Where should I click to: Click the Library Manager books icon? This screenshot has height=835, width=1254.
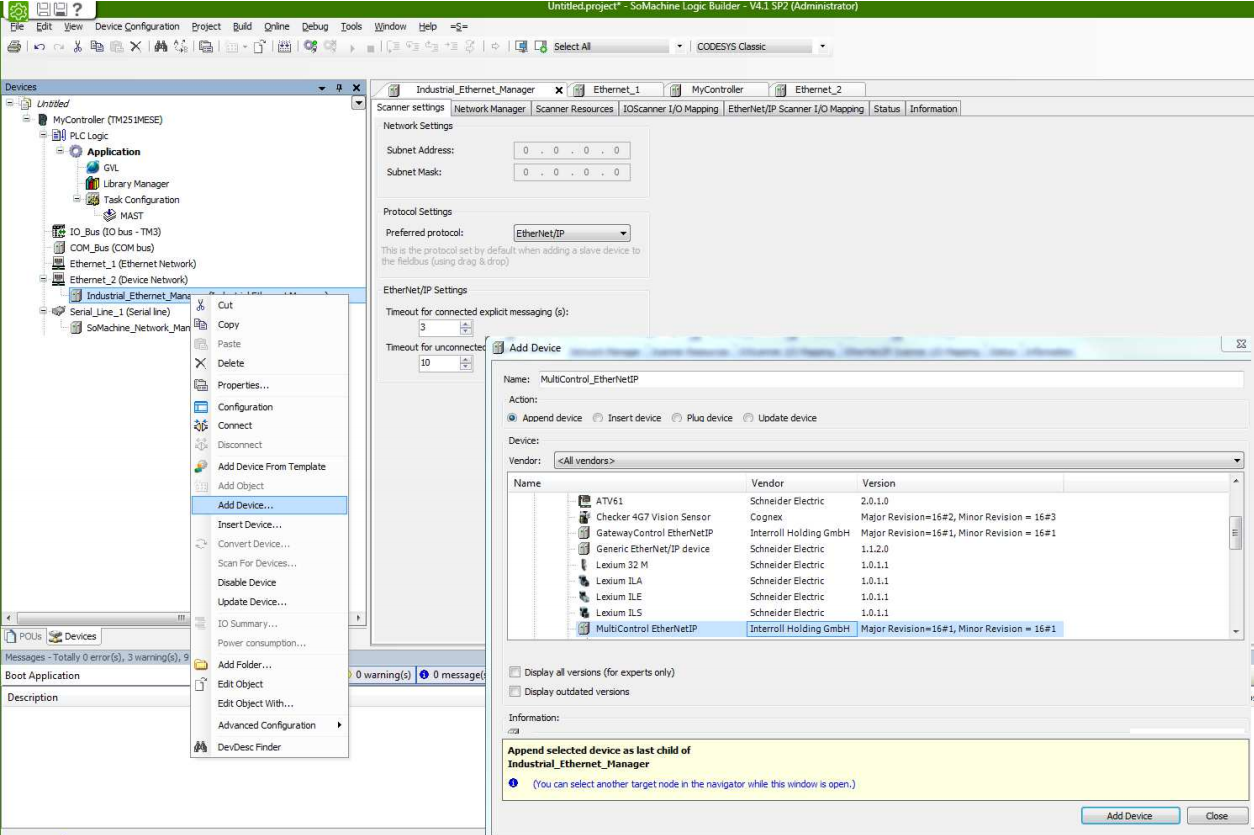[x=93, y=184]
